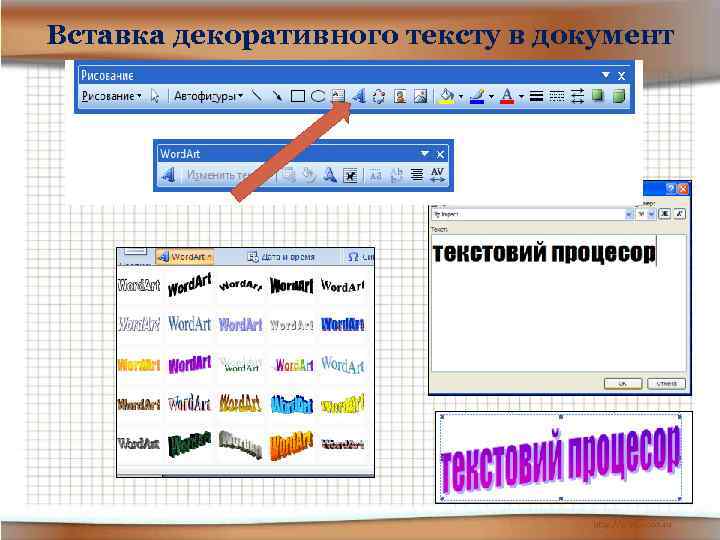This screenshot has height=540, width=720.
Task: Confirm with the OK button
Action: click(623, 383)
